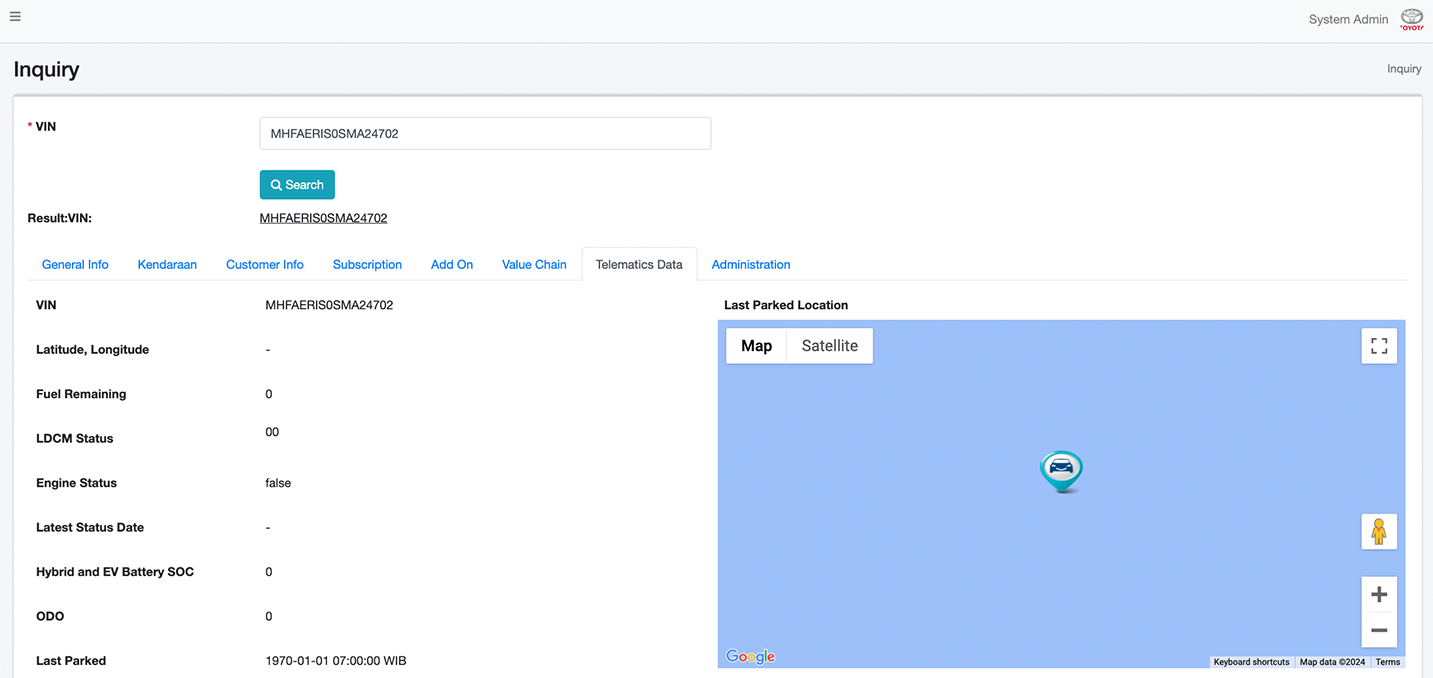The height and width of the screenshot is (678, 1433).
Task: Select the Telematics Data tab
Action: coord(639,264)
